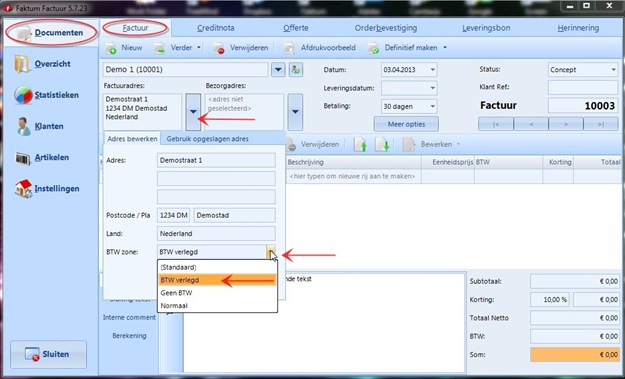Open Artikelen via the barcode icon
The height and width of the screenshot is (379, 625).
23,157
